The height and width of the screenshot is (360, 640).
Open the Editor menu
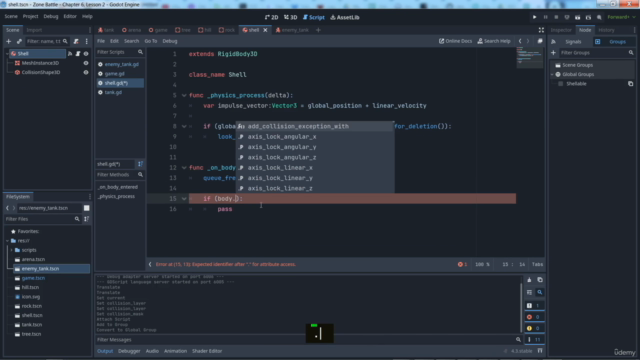[x=70, y=16]
